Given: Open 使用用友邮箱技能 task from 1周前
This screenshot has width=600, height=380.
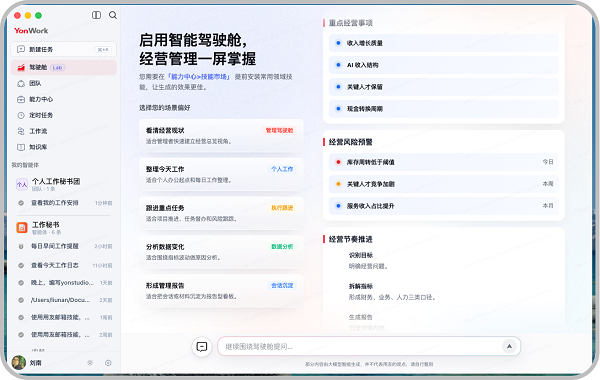Looking at the screenshot, I should point(64,317).
